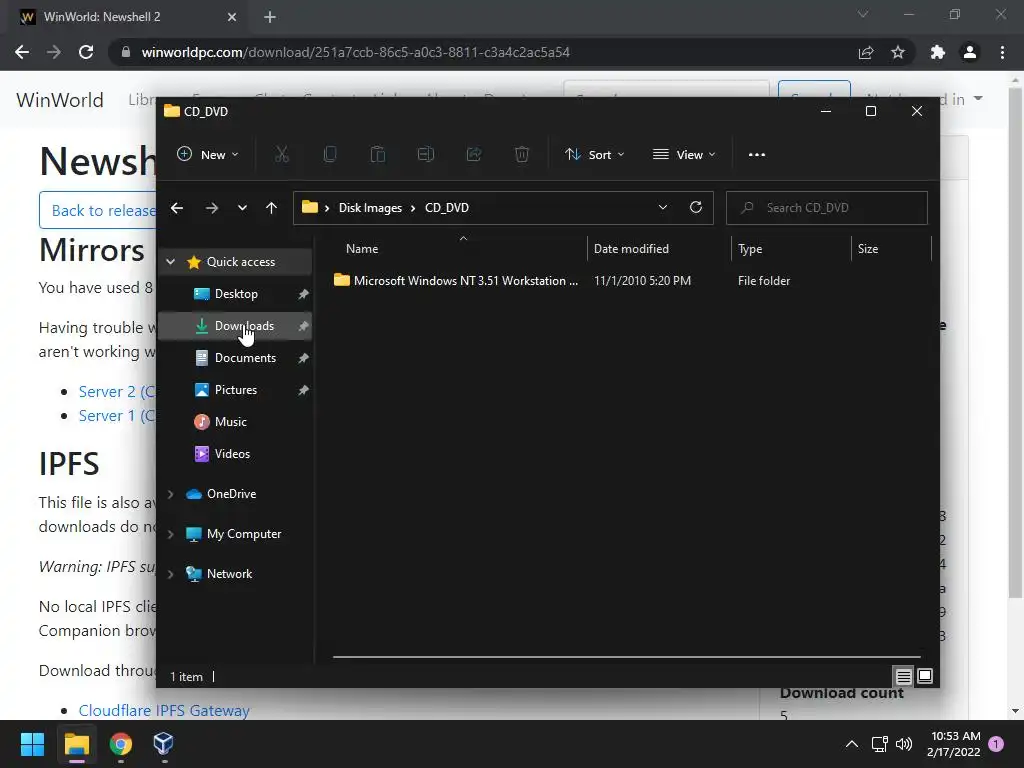
Task: Bookmark this page with star icon
Action: pos(898,52)
